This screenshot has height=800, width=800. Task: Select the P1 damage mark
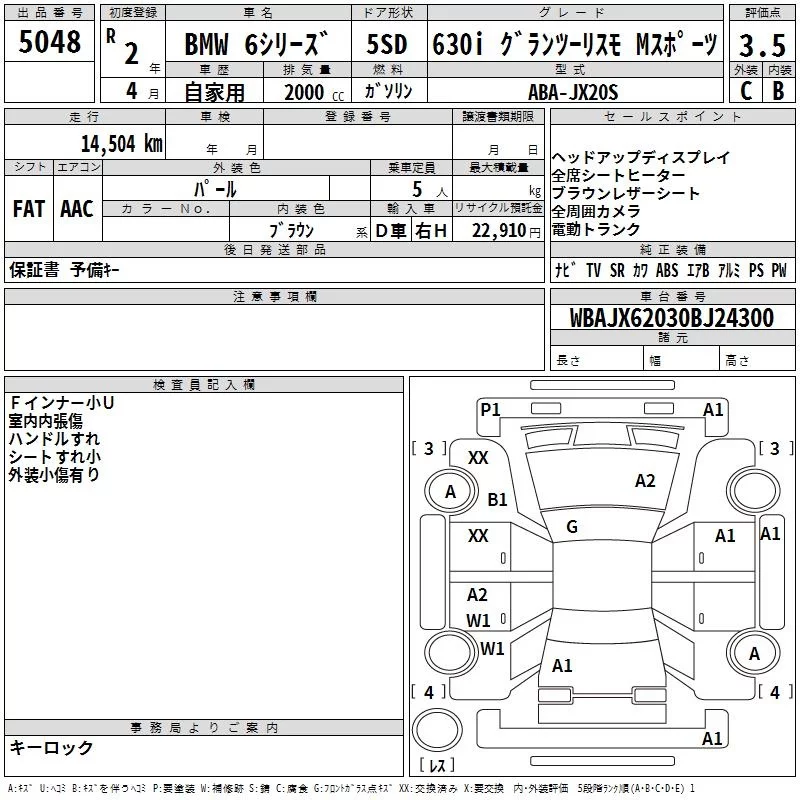click(490, 409)
